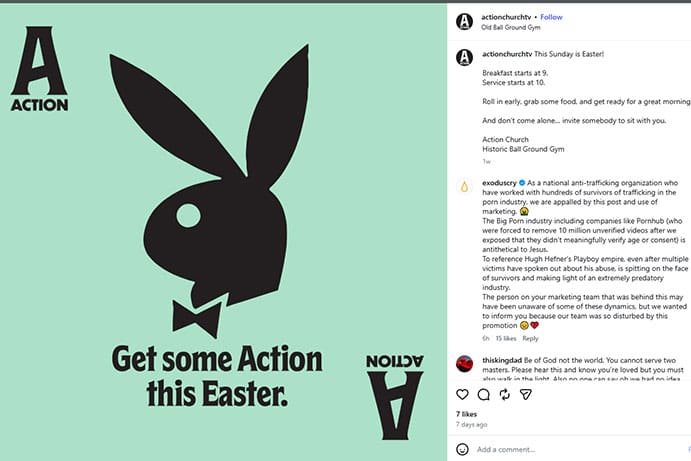Like the post with the heart icon
The image size is (691, 461).
click(464, 394)
